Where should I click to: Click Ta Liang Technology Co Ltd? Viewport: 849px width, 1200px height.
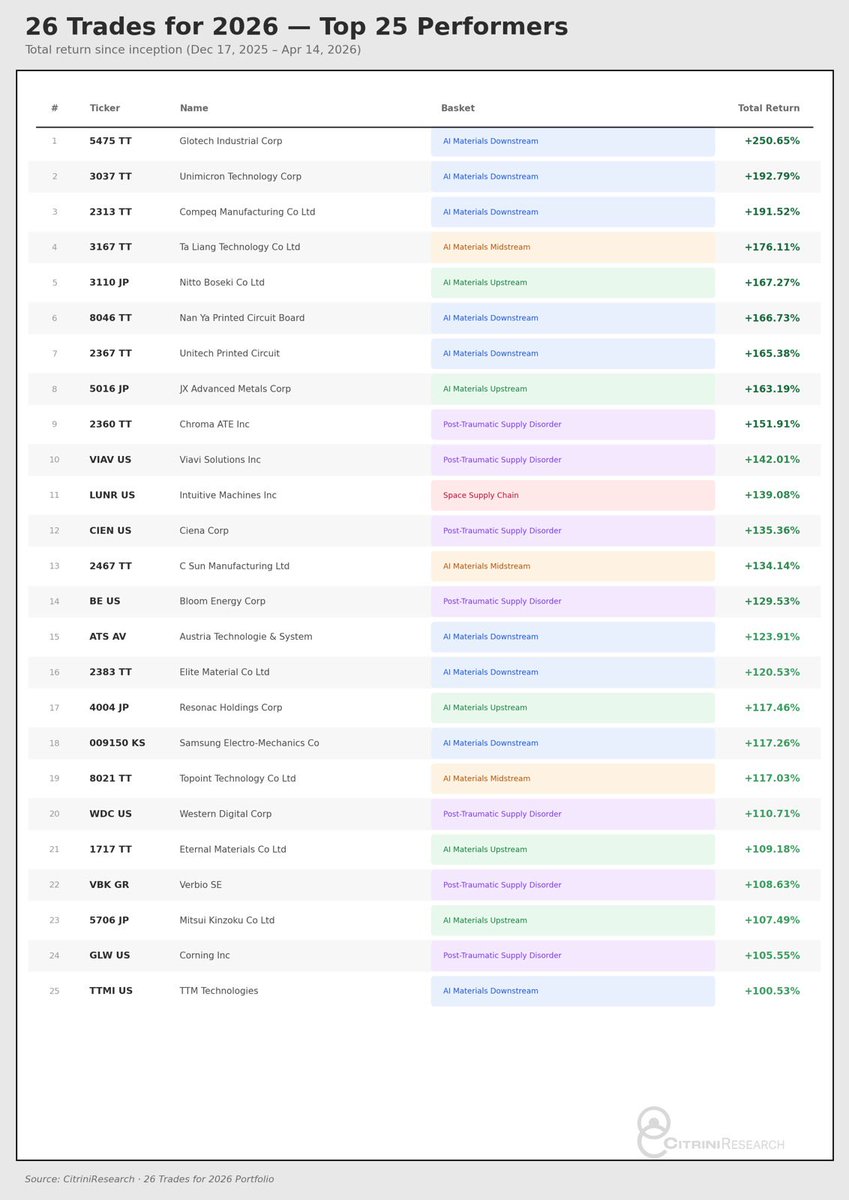[x=240, y=247]
